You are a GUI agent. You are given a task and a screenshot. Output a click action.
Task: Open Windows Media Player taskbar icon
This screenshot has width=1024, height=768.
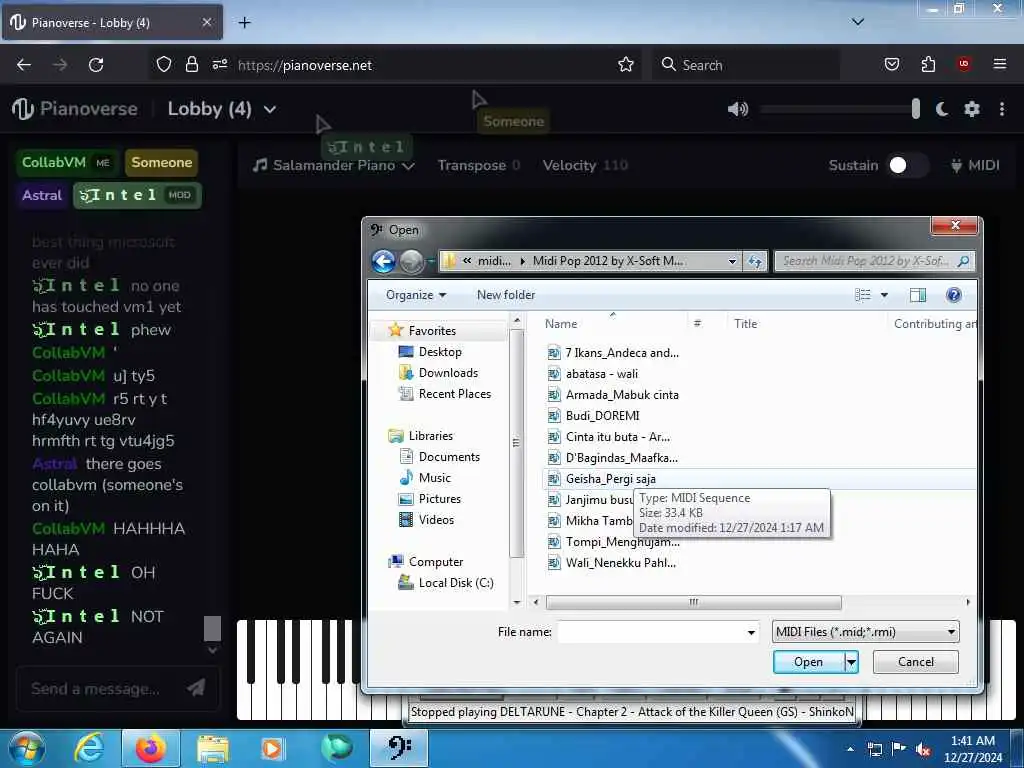[x=272, y=748]
